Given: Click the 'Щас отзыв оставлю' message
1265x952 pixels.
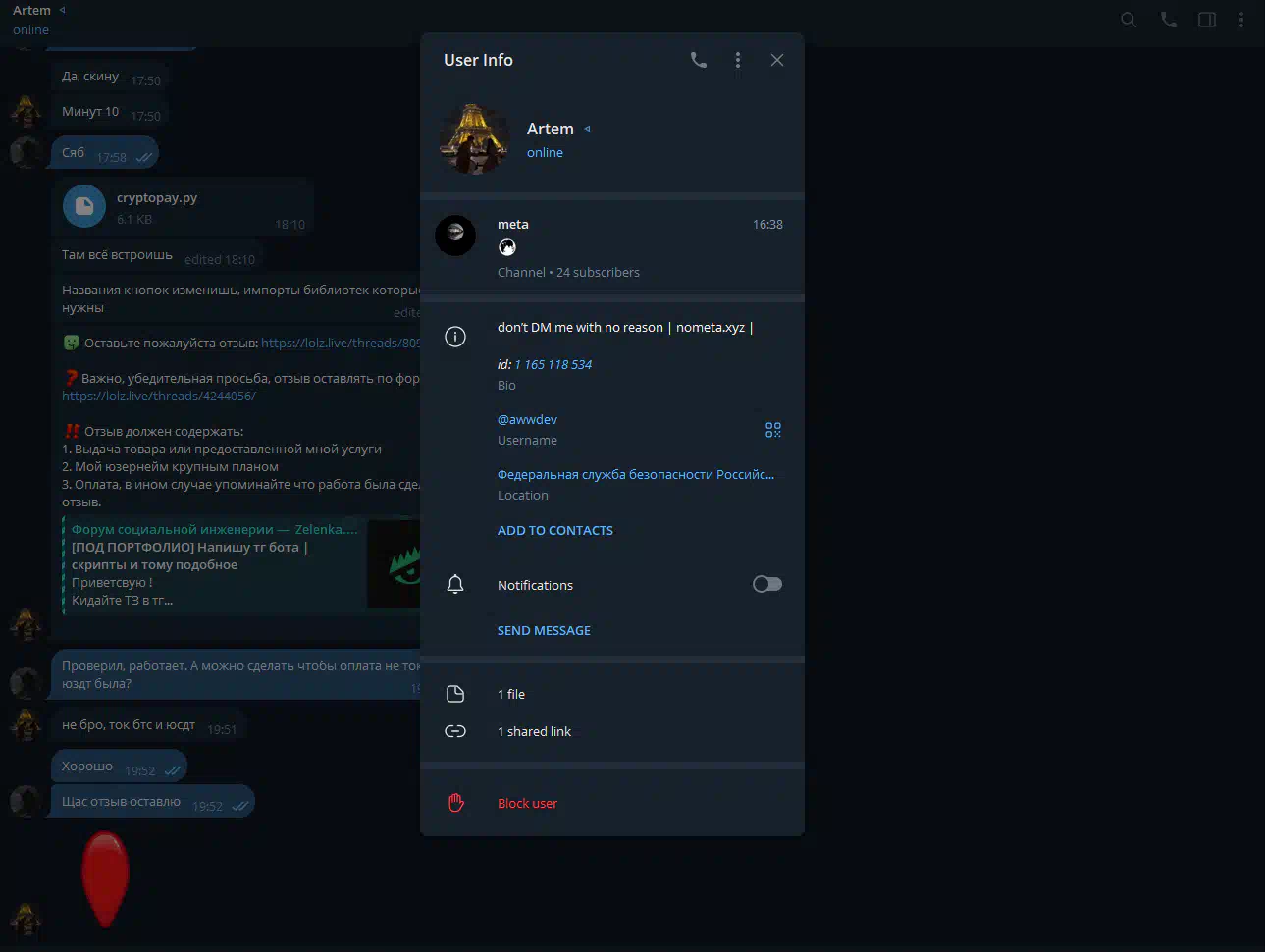Looking at the screenshot, I should (x=152, y=802).
